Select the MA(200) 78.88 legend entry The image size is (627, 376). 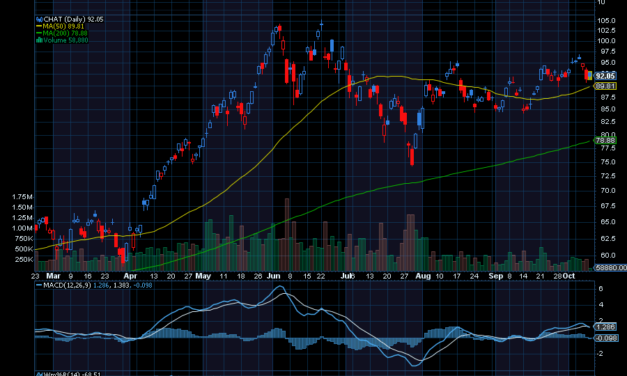tap(65, 33)
